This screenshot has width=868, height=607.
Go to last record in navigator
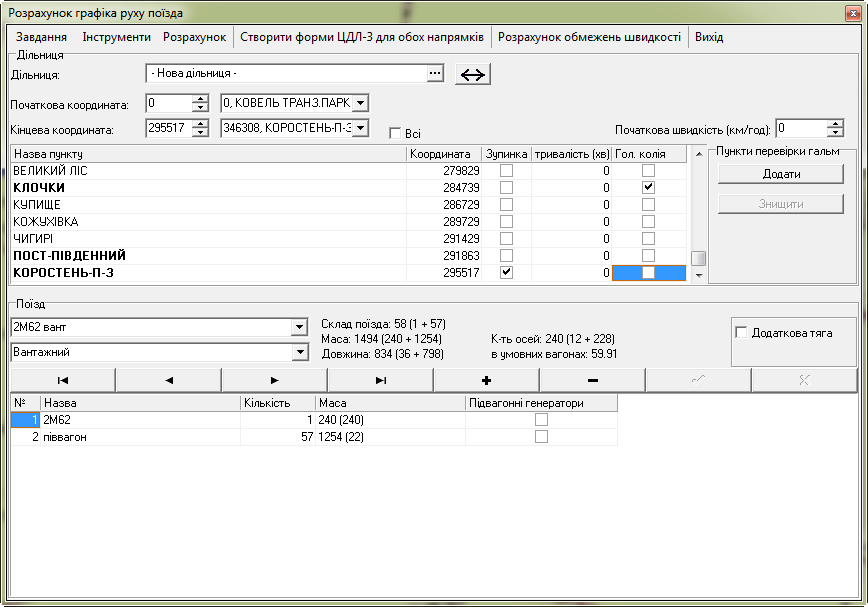(x=381, y=380)
